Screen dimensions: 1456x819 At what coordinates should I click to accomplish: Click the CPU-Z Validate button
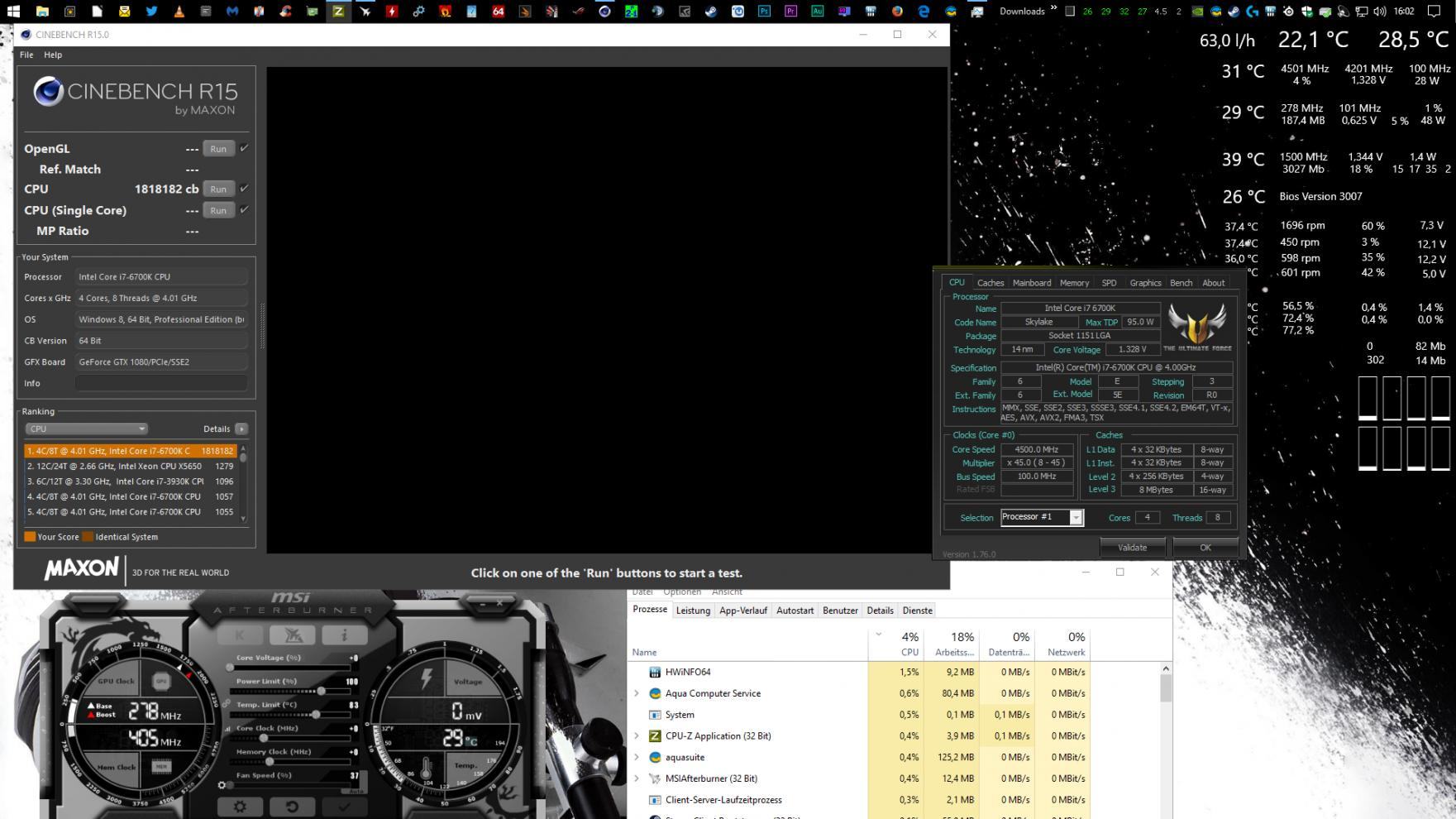tap(1132, 547)
